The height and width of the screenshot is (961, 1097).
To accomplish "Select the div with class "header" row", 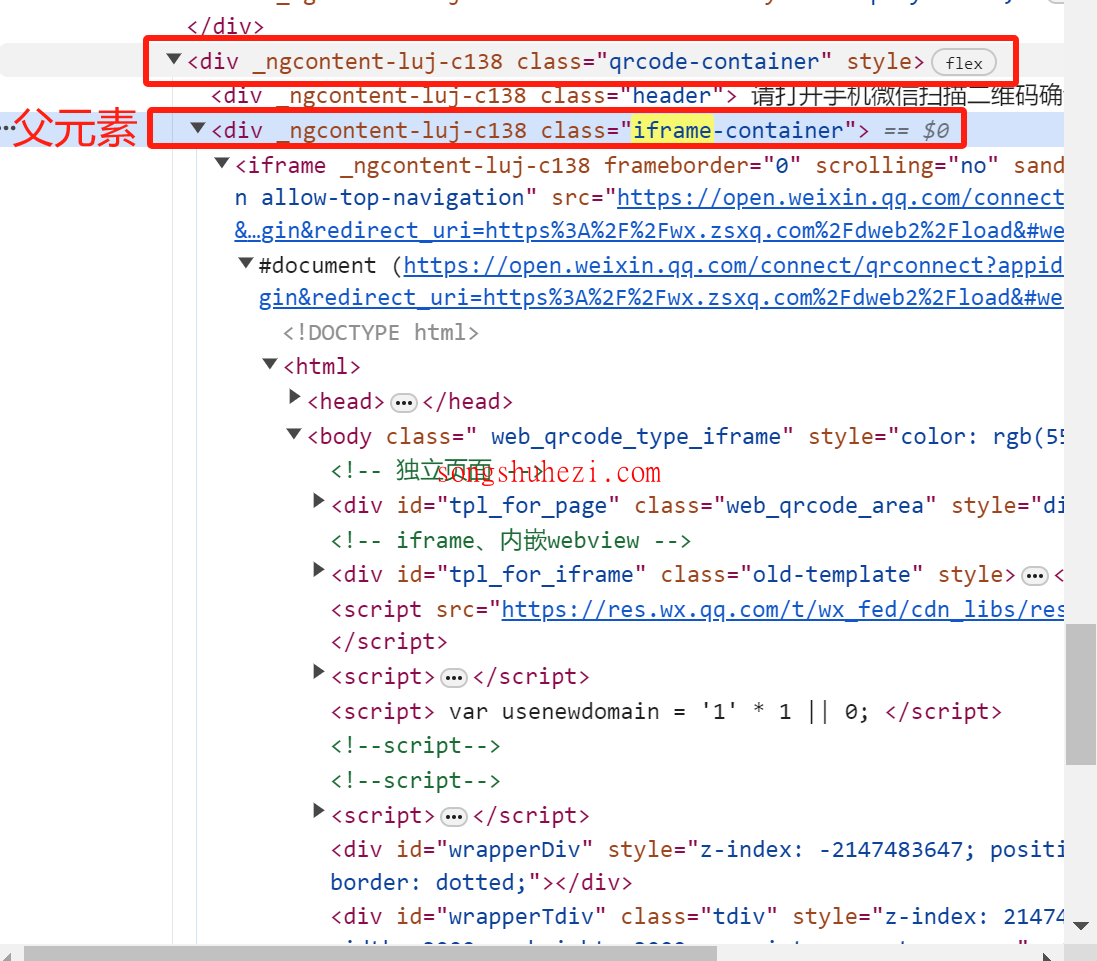I will (x=637, y=96).
